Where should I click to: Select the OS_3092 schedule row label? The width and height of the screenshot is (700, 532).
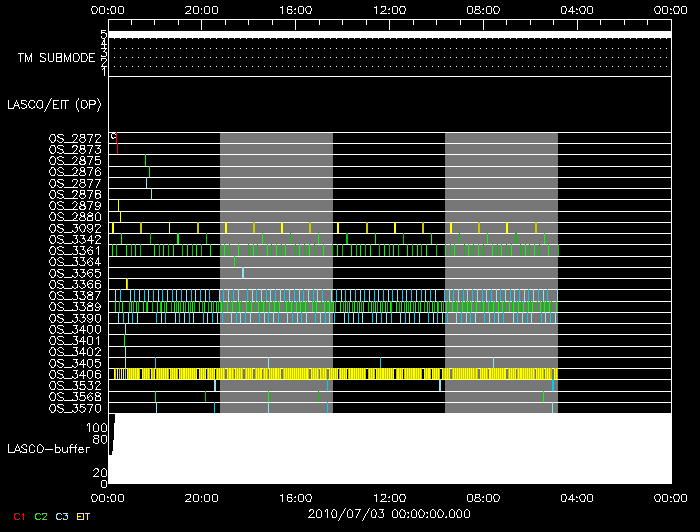[75, 228]
